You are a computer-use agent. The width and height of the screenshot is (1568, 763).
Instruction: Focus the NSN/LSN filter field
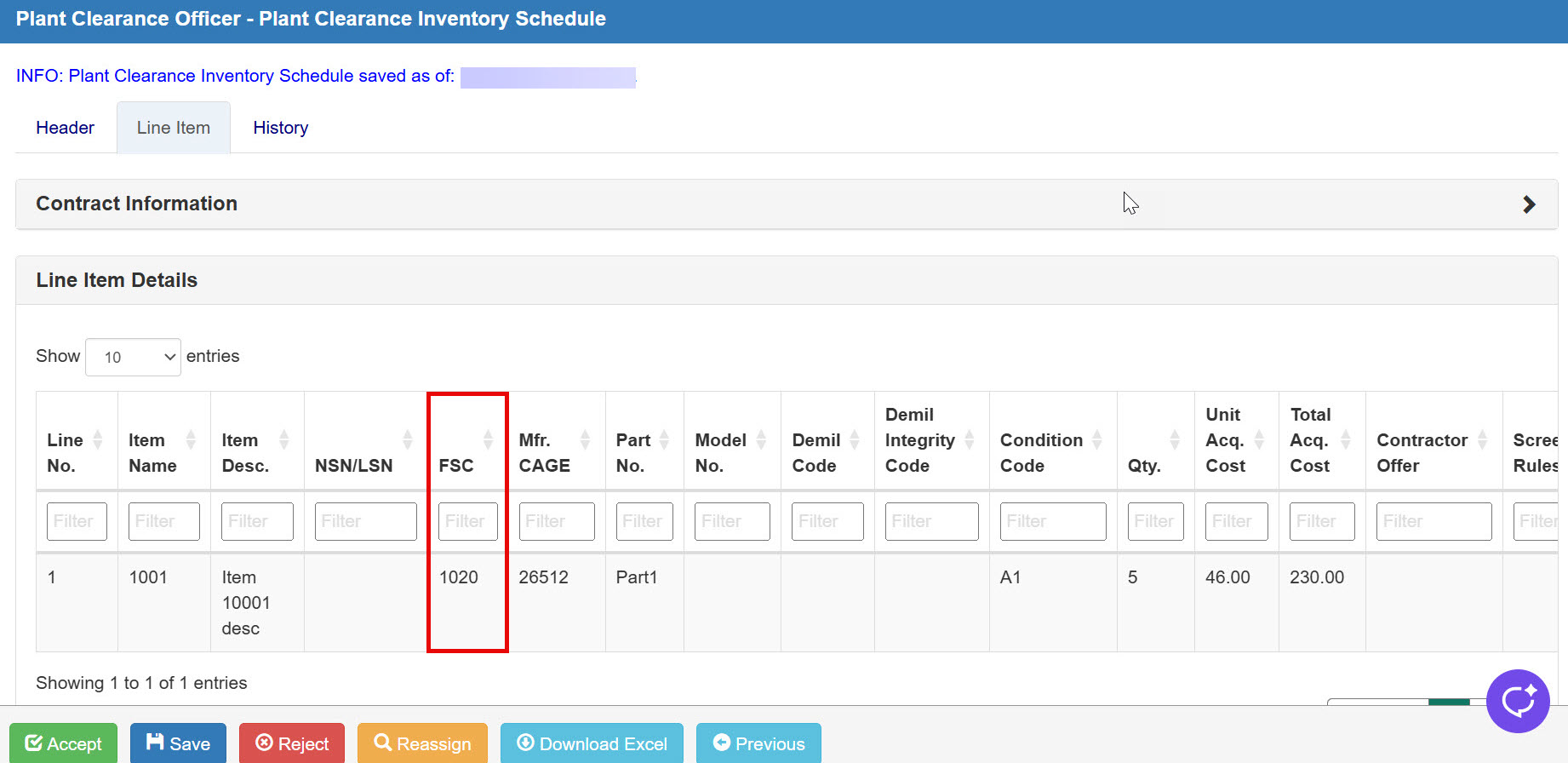366,521
